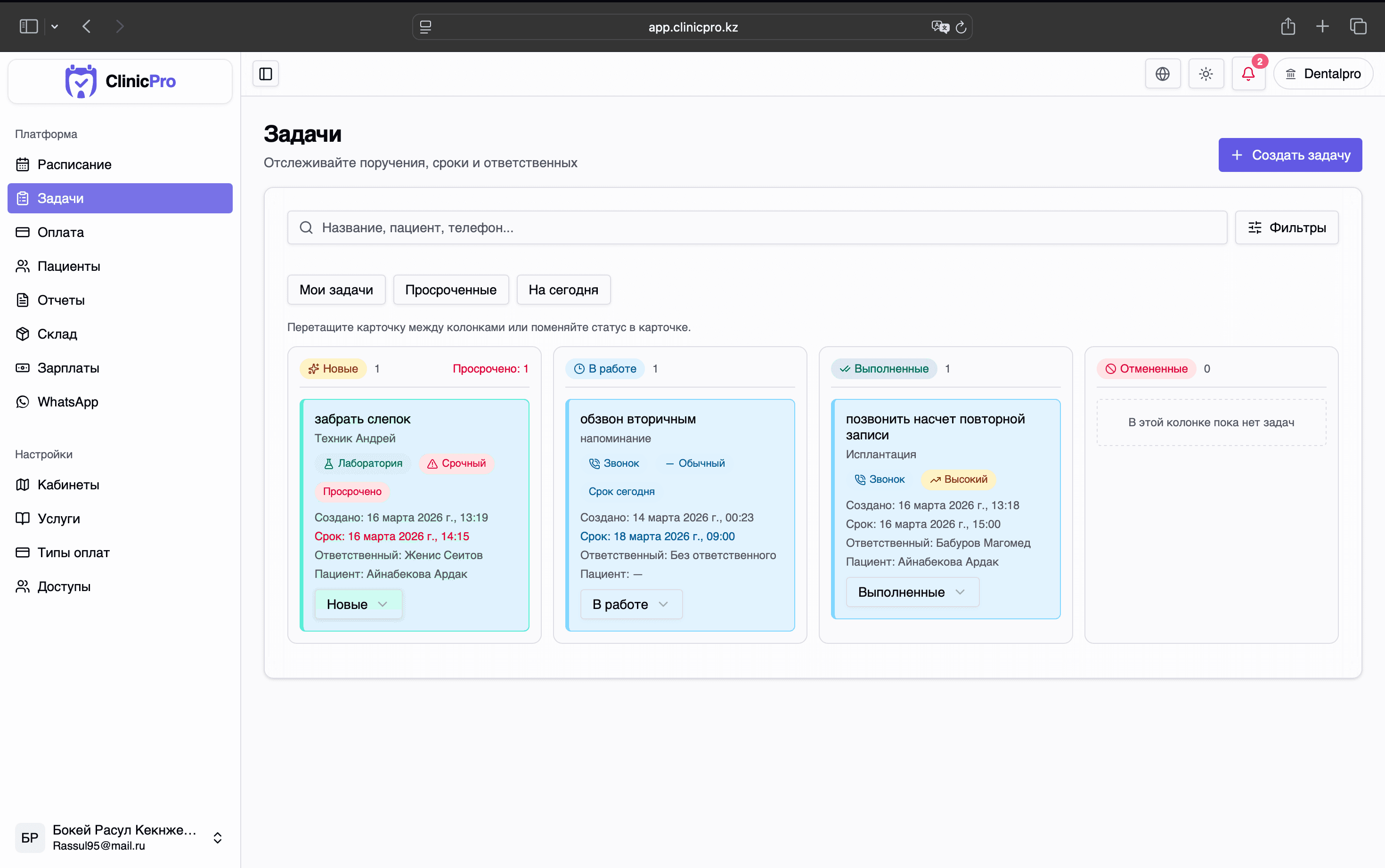Switch interface theme using the sun icon

(x=1205, y=73)
